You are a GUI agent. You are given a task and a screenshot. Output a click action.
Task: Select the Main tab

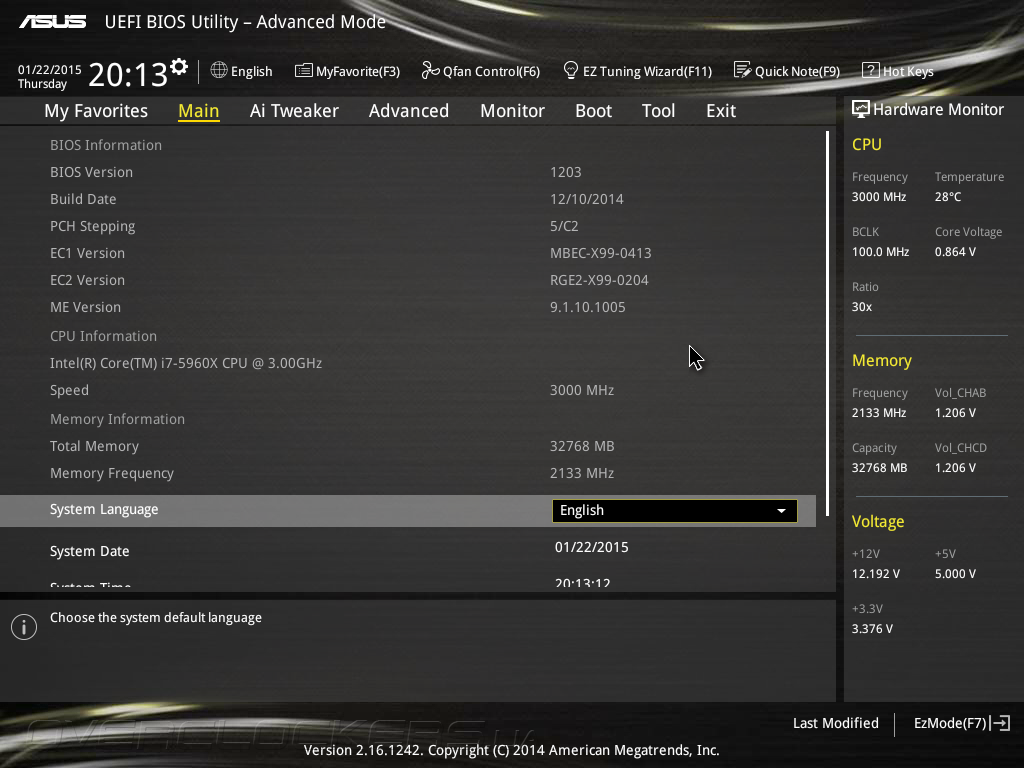coord(199,111)
